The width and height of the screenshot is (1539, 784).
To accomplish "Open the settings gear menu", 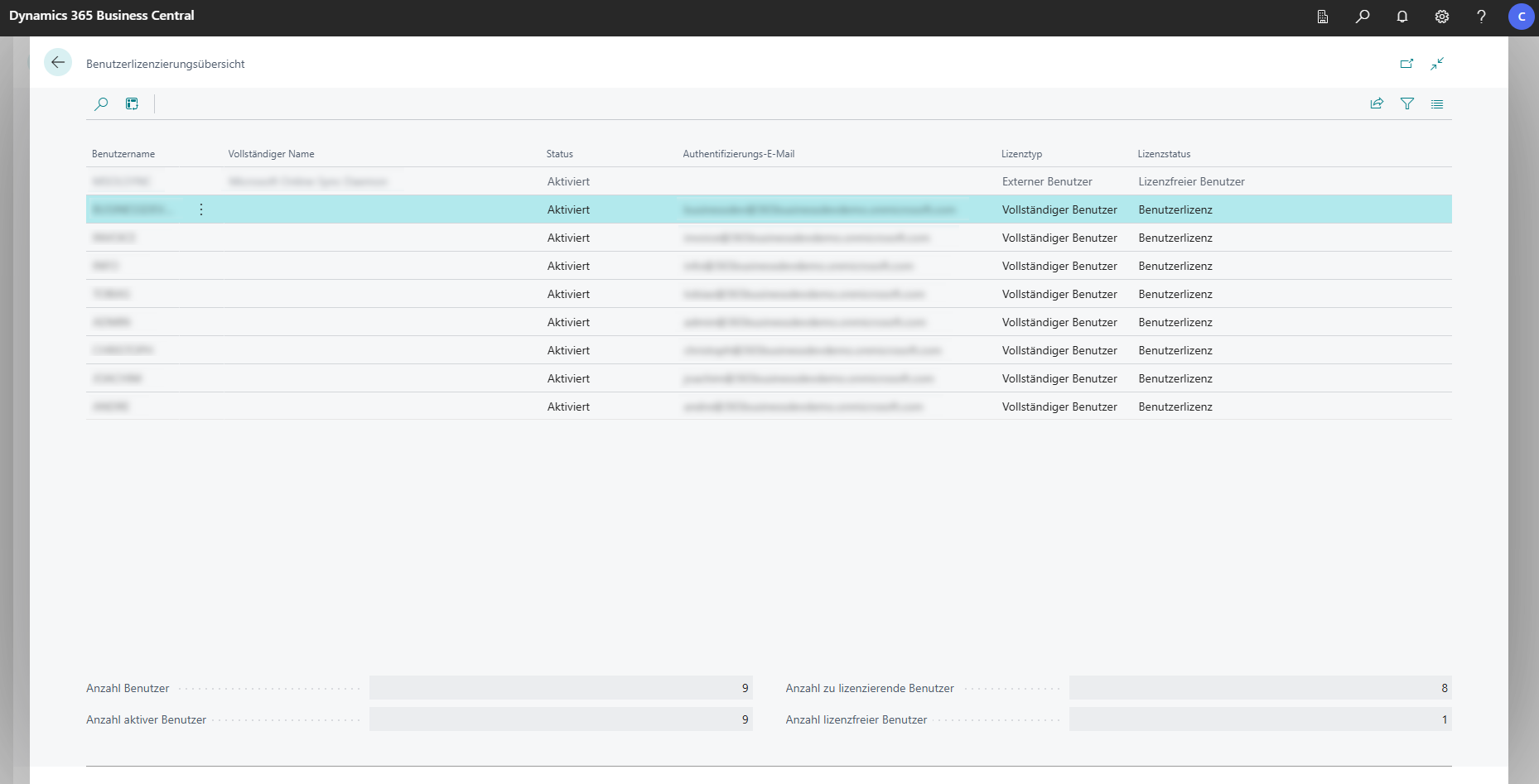I will (x=1442, y=17).
